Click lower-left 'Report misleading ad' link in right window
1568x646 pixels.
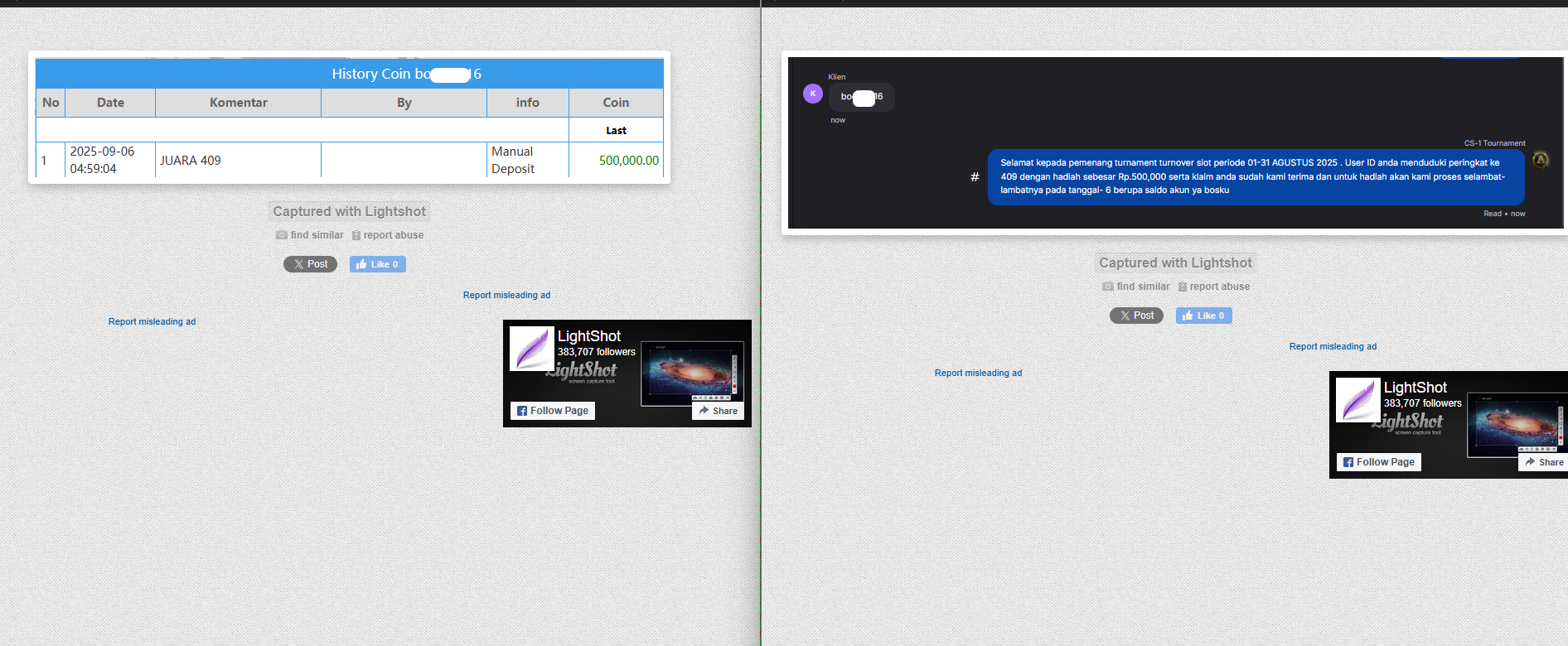tap(978, 373)
